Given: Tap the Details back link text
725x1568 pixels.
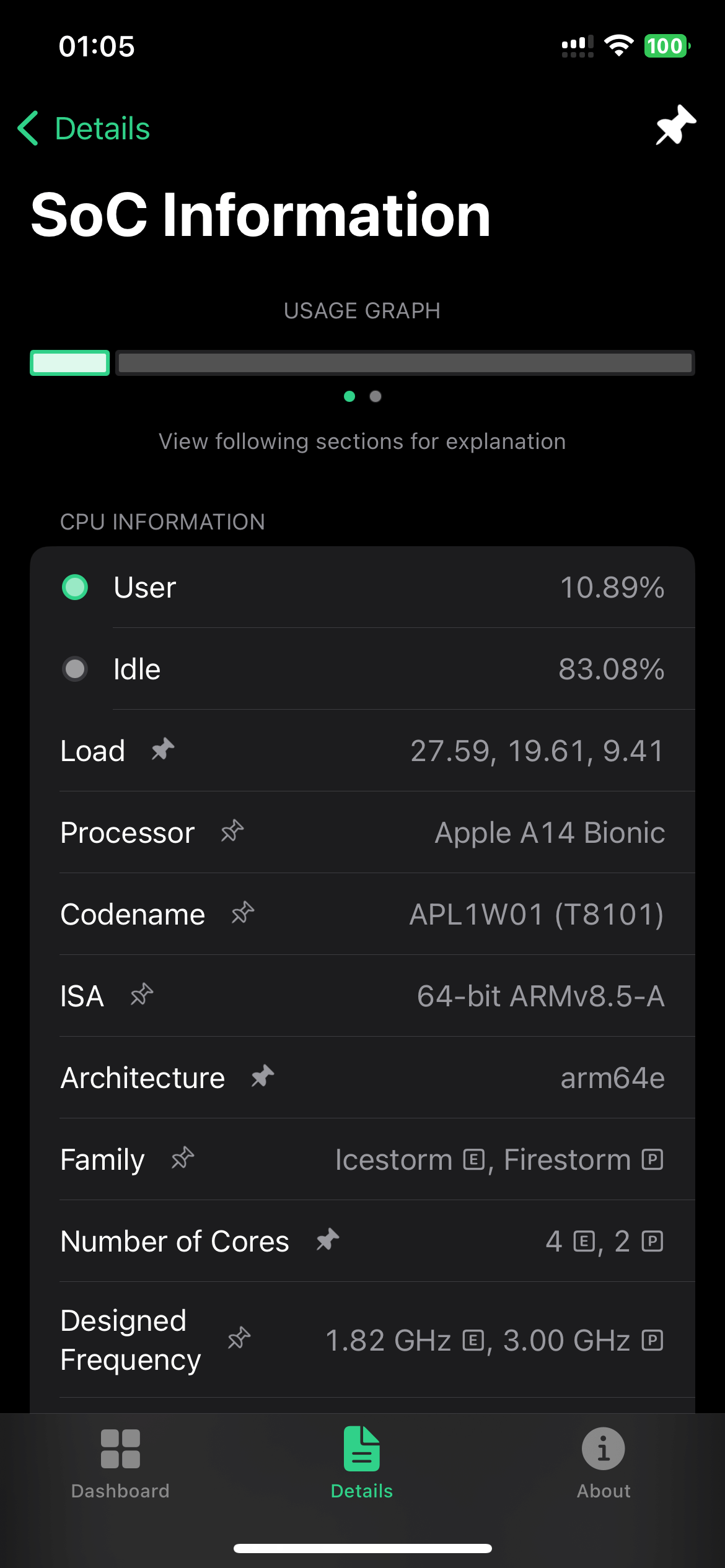Looking at the screenshot, I should tap(102, 129).
